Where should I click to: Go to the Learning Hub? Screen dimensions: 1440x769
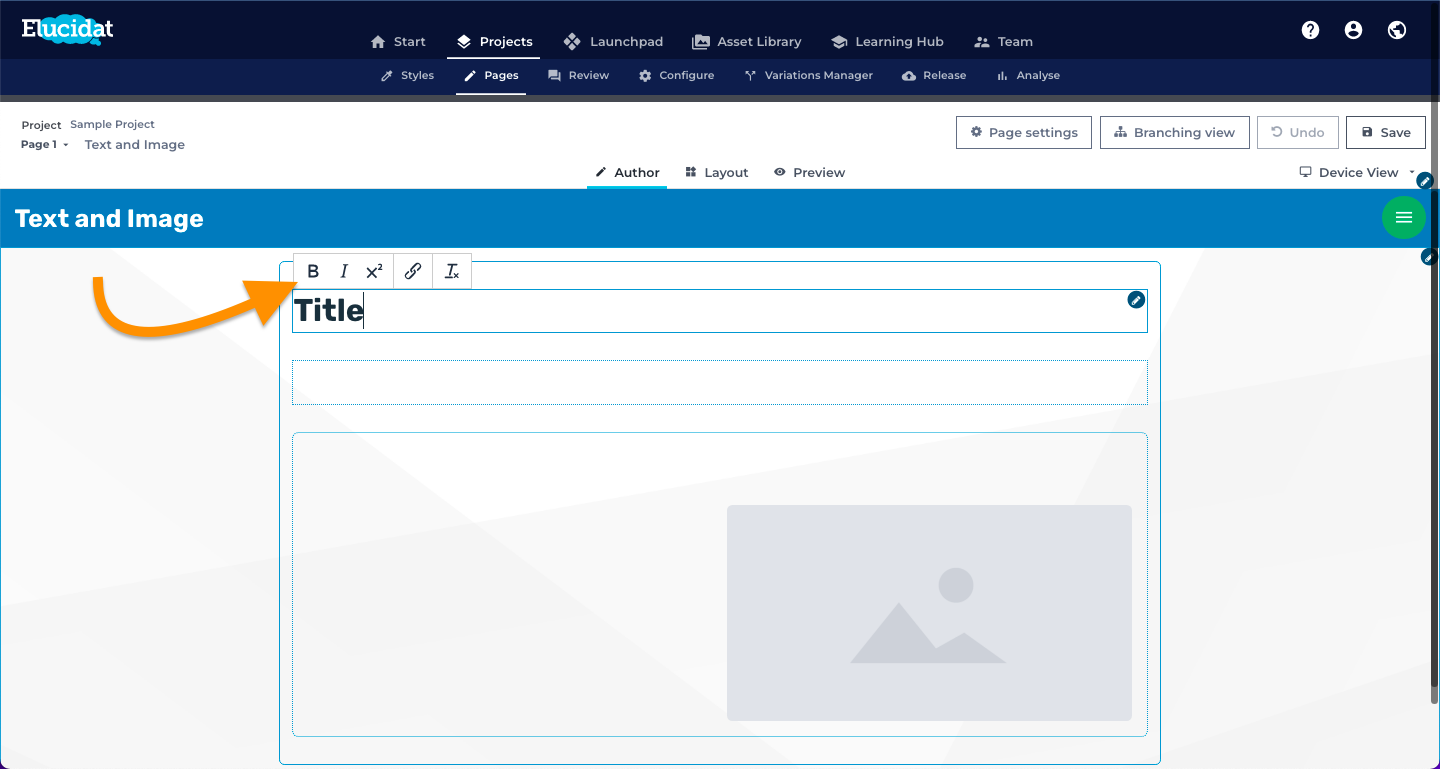click(887, 41)
